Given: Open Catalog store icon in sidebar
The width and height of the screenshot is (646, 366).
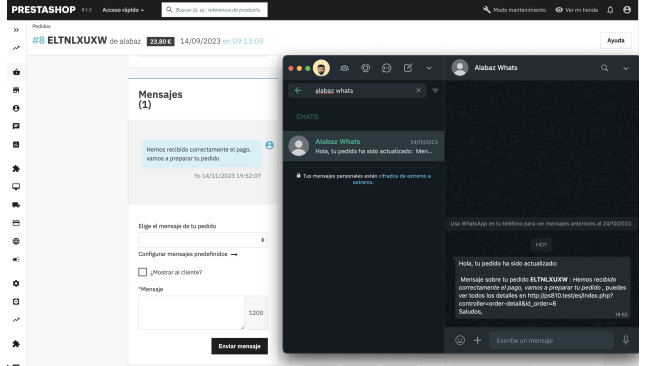Looking at the screenshot, I should (x=16, y=90).
